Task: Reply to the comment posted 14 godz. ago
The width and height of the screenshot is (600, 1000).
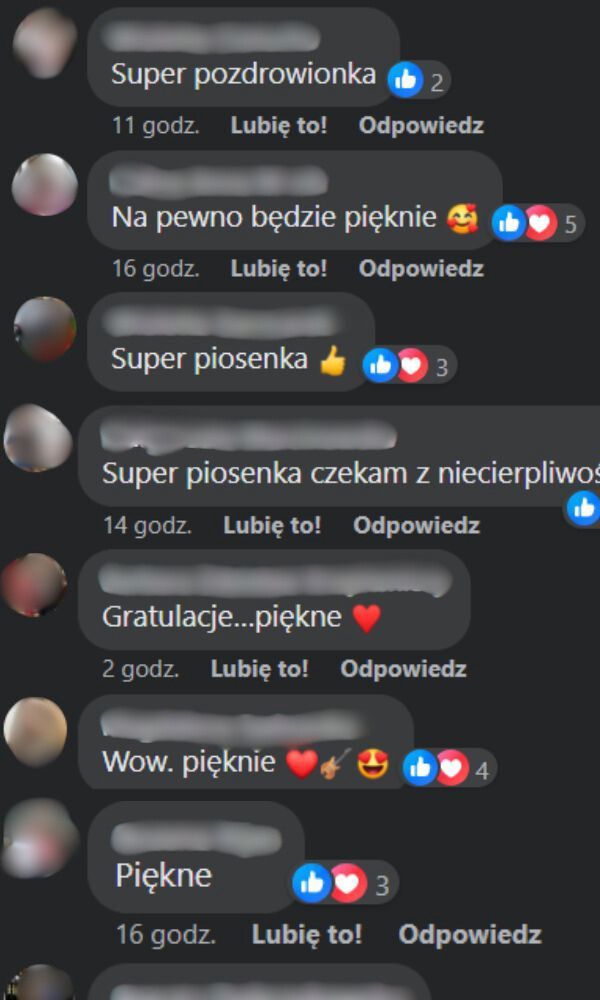Action: click(x=416, y=526)
